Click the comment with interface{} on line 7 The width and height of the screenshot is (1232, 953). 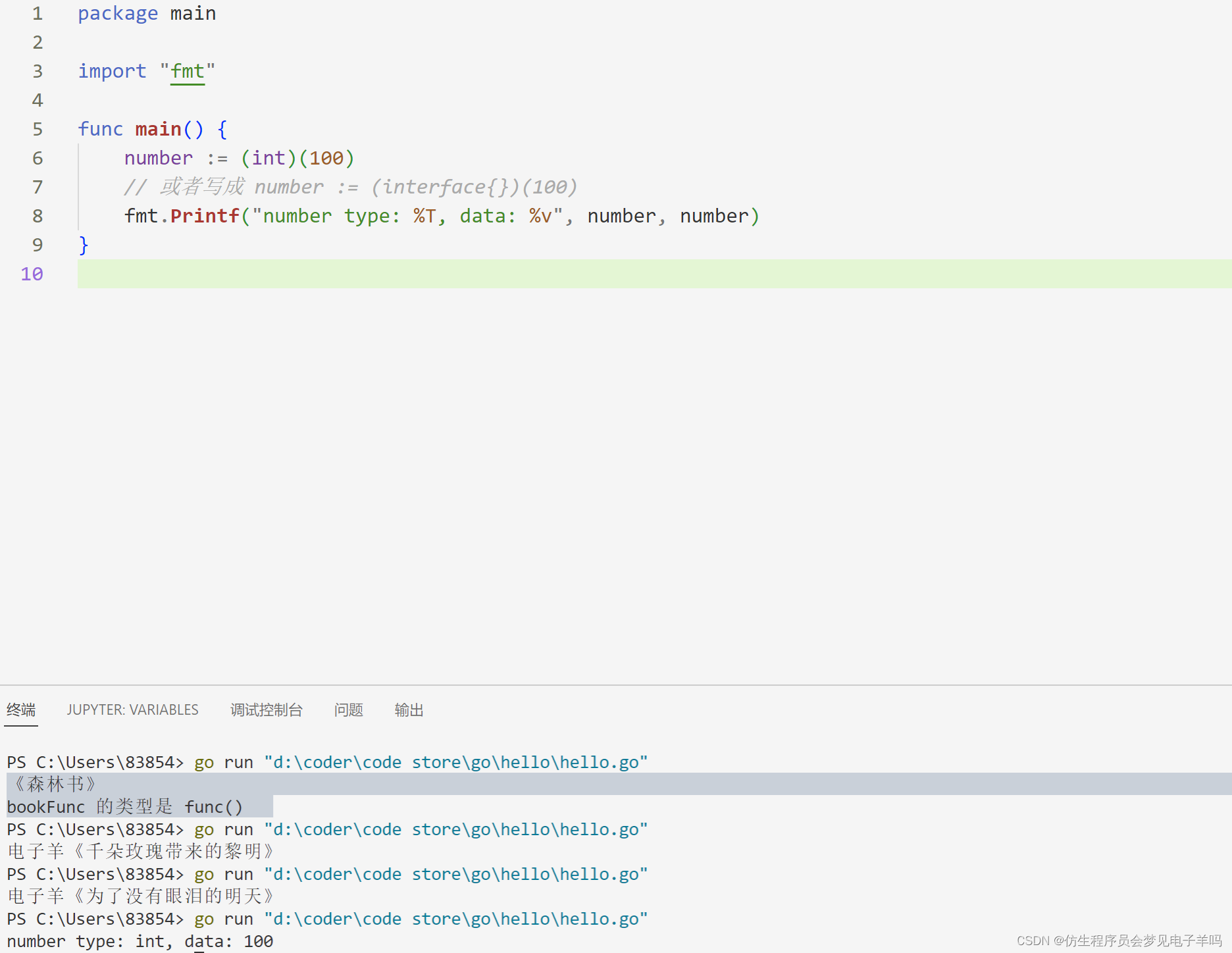tap(351, 187)
